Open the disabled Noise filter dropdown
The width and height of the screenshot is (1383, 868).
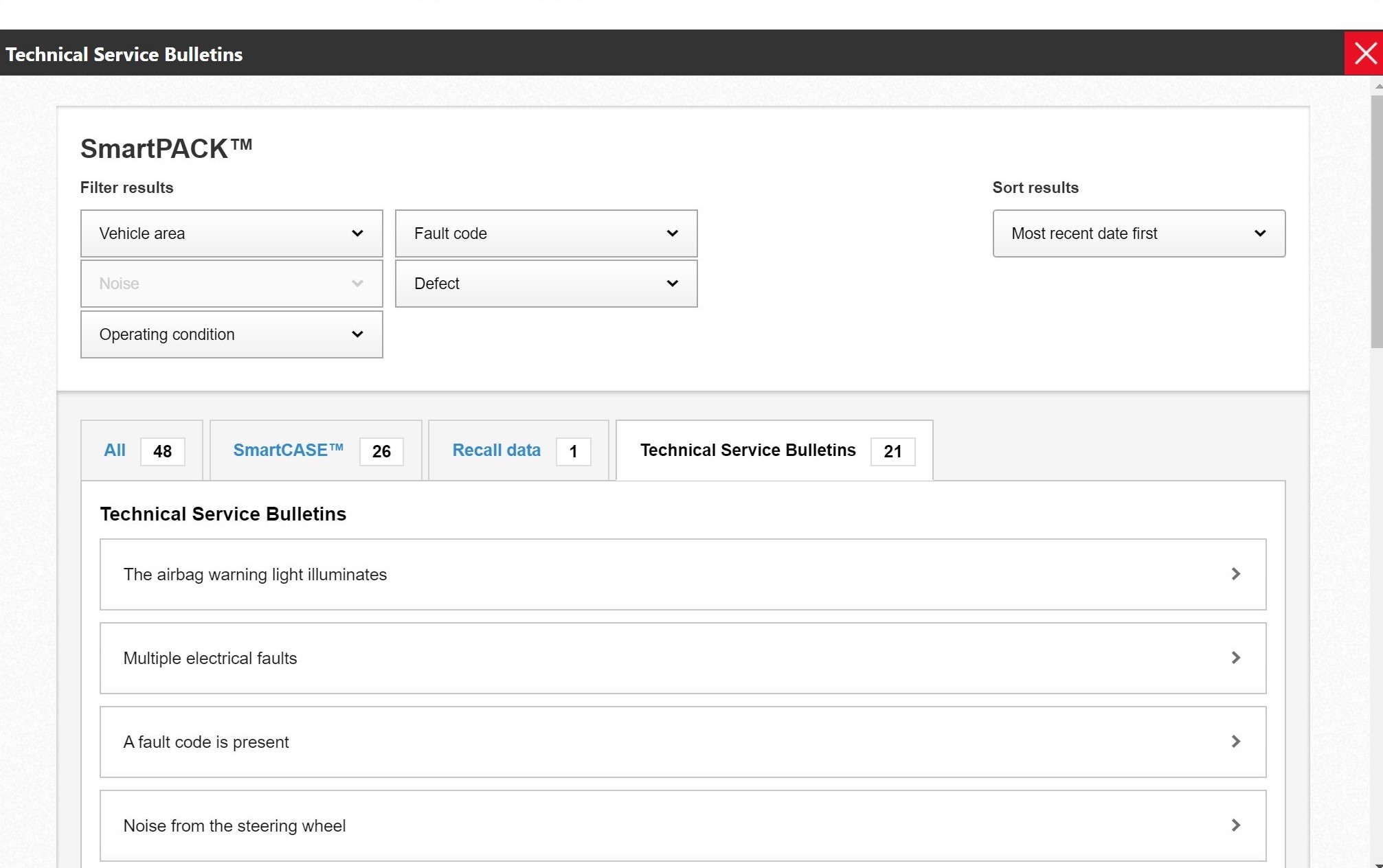[x=232, y=284]
